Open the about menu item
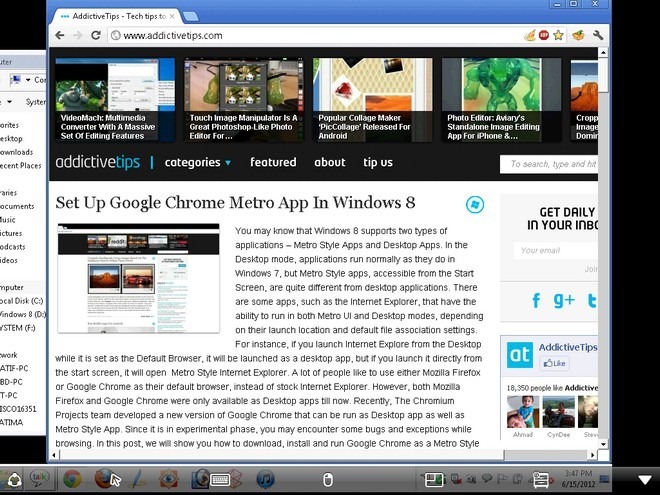The image size is (660, 495). click(330, 162)
